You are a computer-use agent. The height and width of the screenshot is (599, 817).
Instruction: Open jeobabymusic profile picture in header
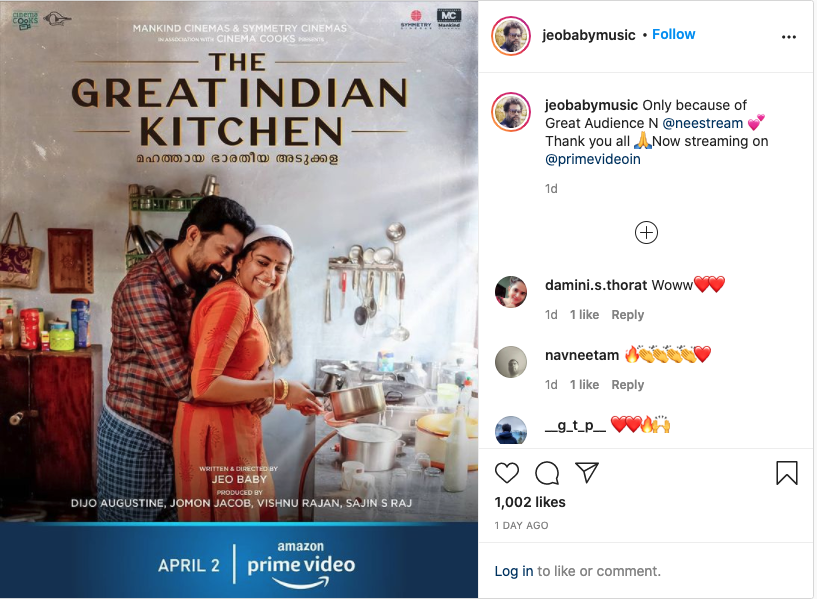click(511, 36)
